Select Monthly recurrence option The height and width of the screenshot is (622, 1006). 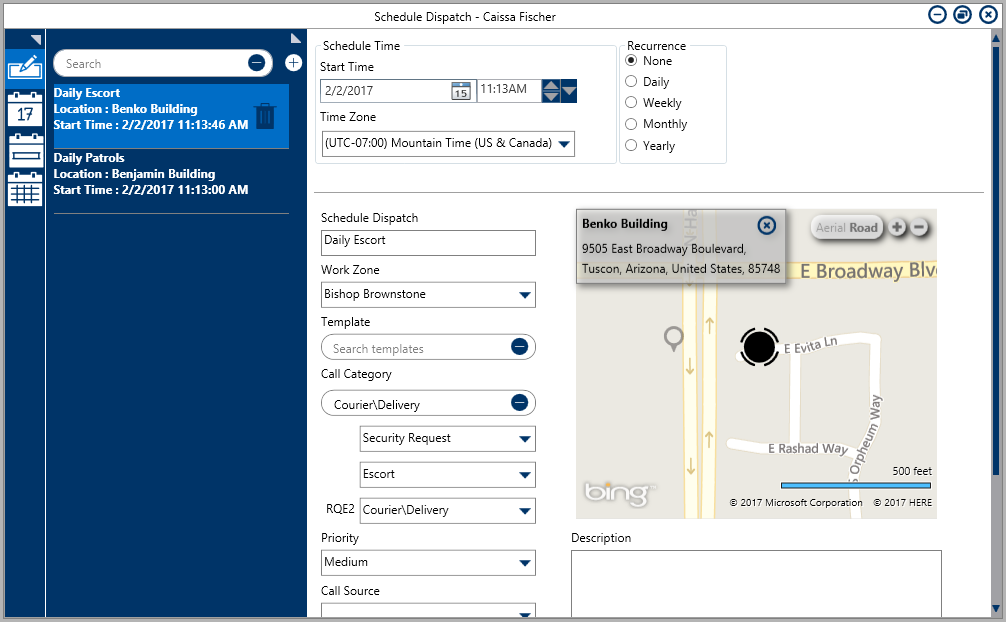[x=631, y=124]
